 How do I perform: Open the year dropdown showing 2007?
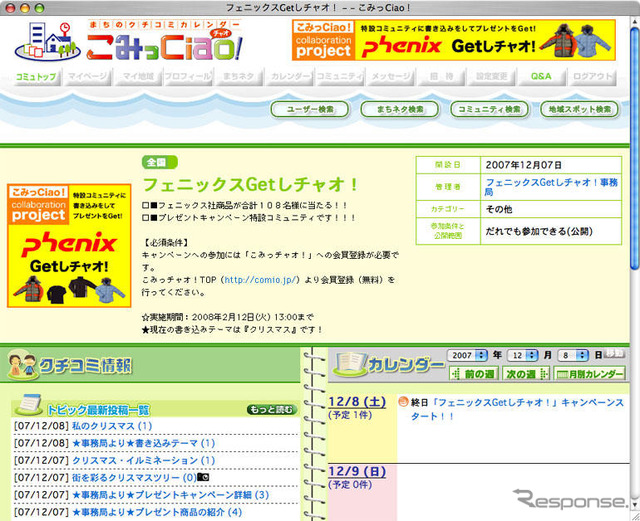[468, 355]
